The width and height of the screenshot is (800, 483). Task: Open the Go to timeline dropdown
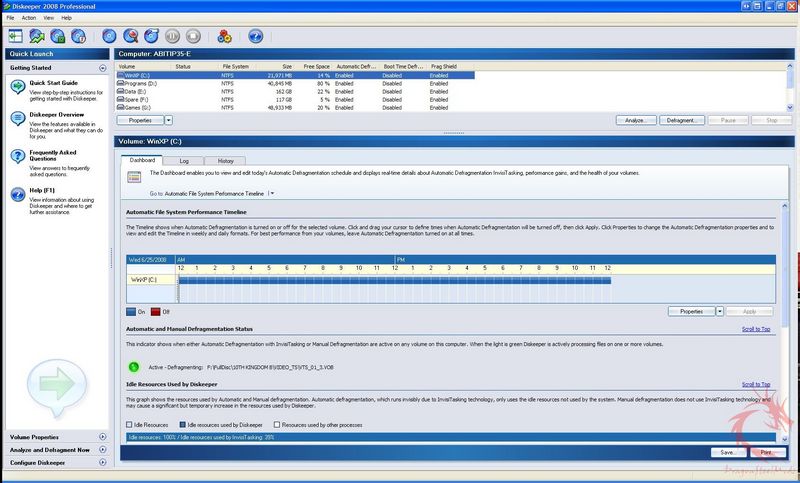[x=271, y=192]
